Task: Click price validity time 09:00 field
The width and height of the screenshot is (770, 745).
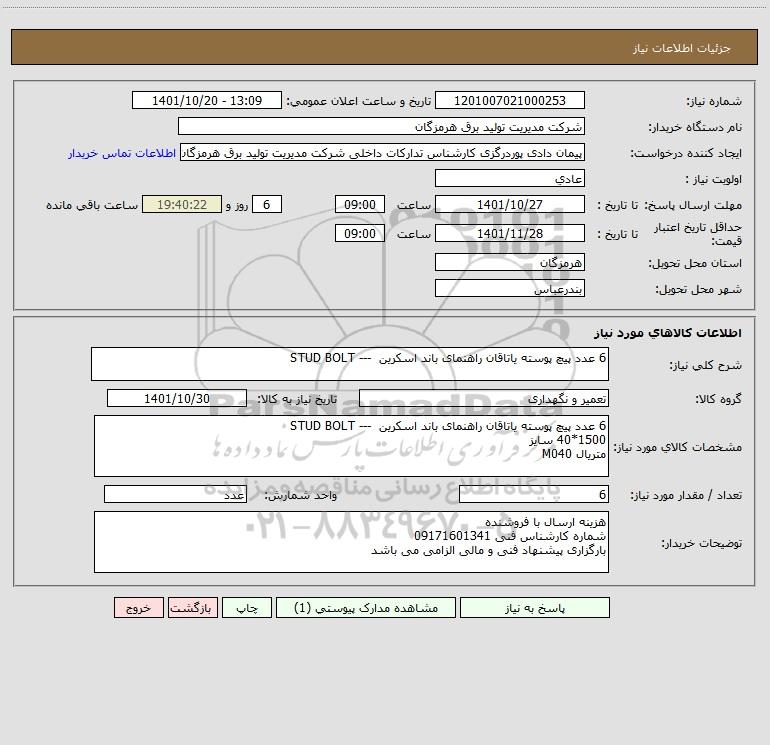Action: [359, 233]
